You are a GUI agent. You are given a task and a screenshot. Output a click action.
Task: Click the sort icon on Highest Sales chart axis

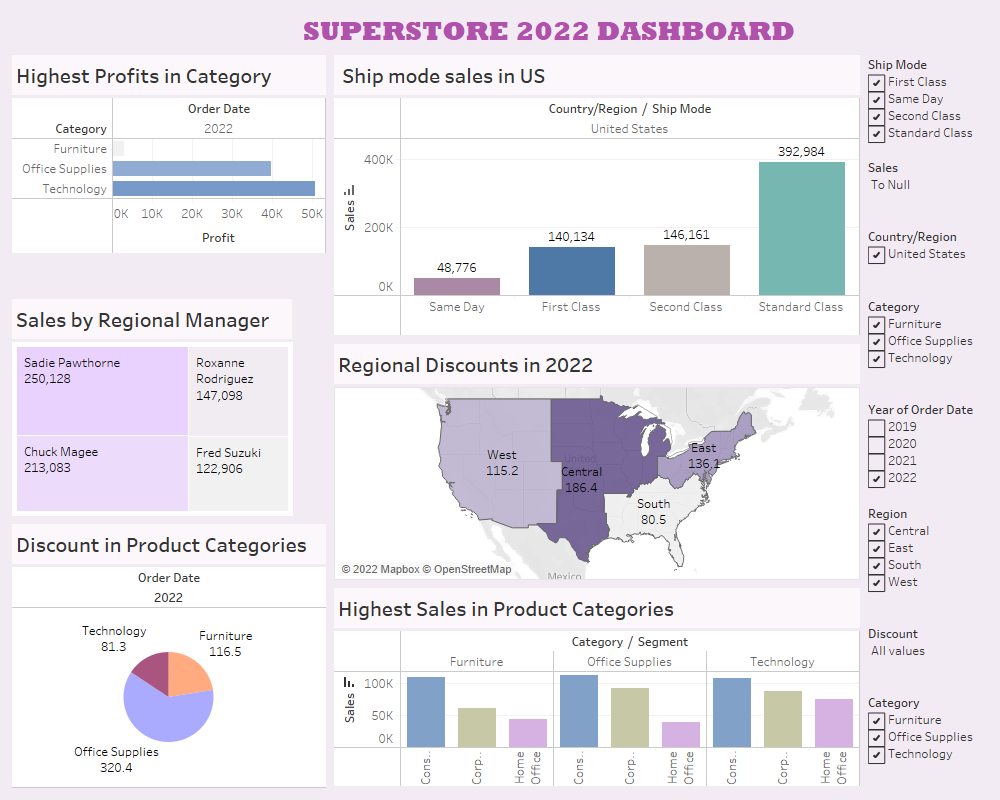(349, 682)
